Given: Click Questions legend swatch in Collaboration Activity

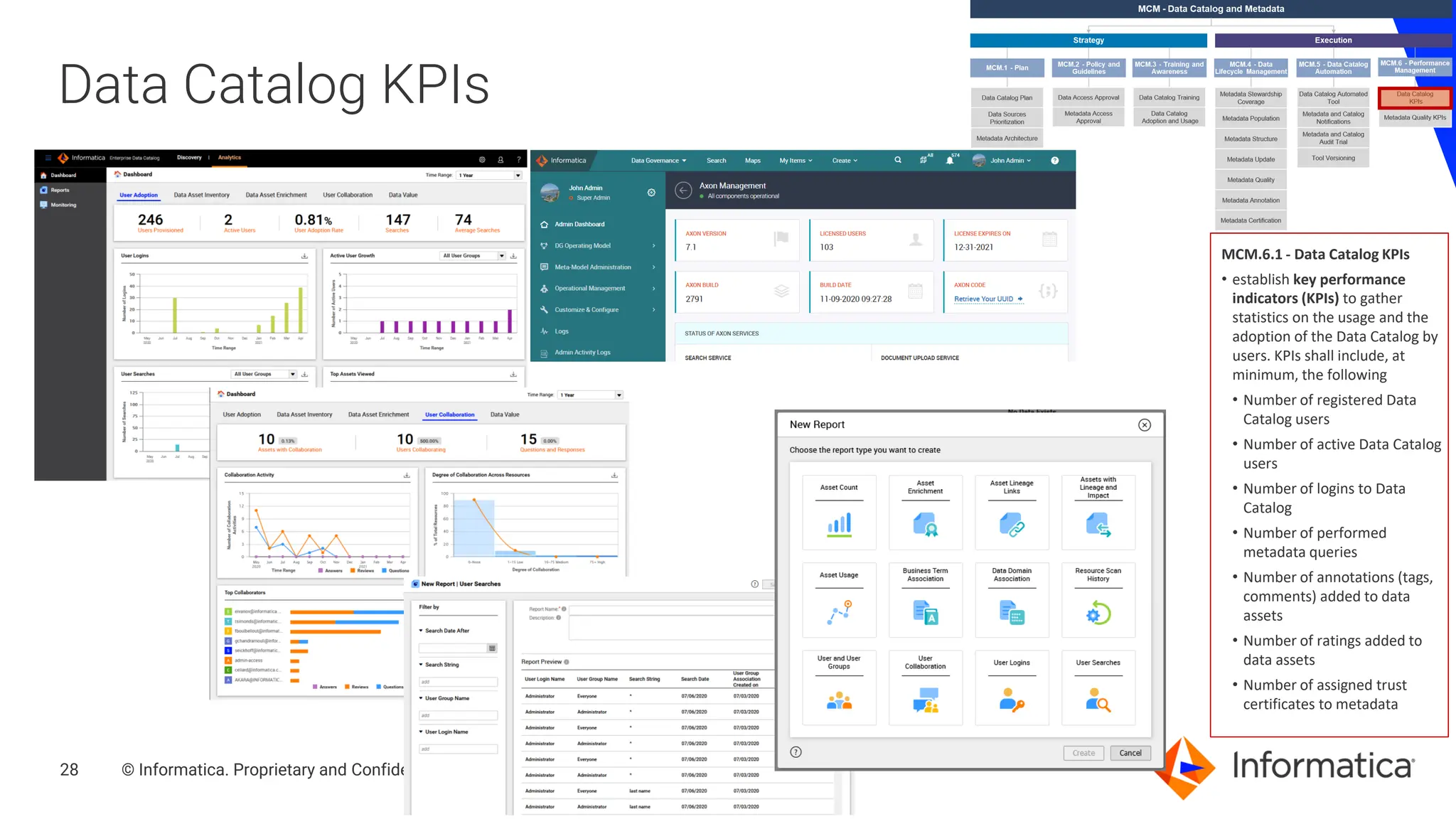Looking at the screenshot, I should coord(385,570).
